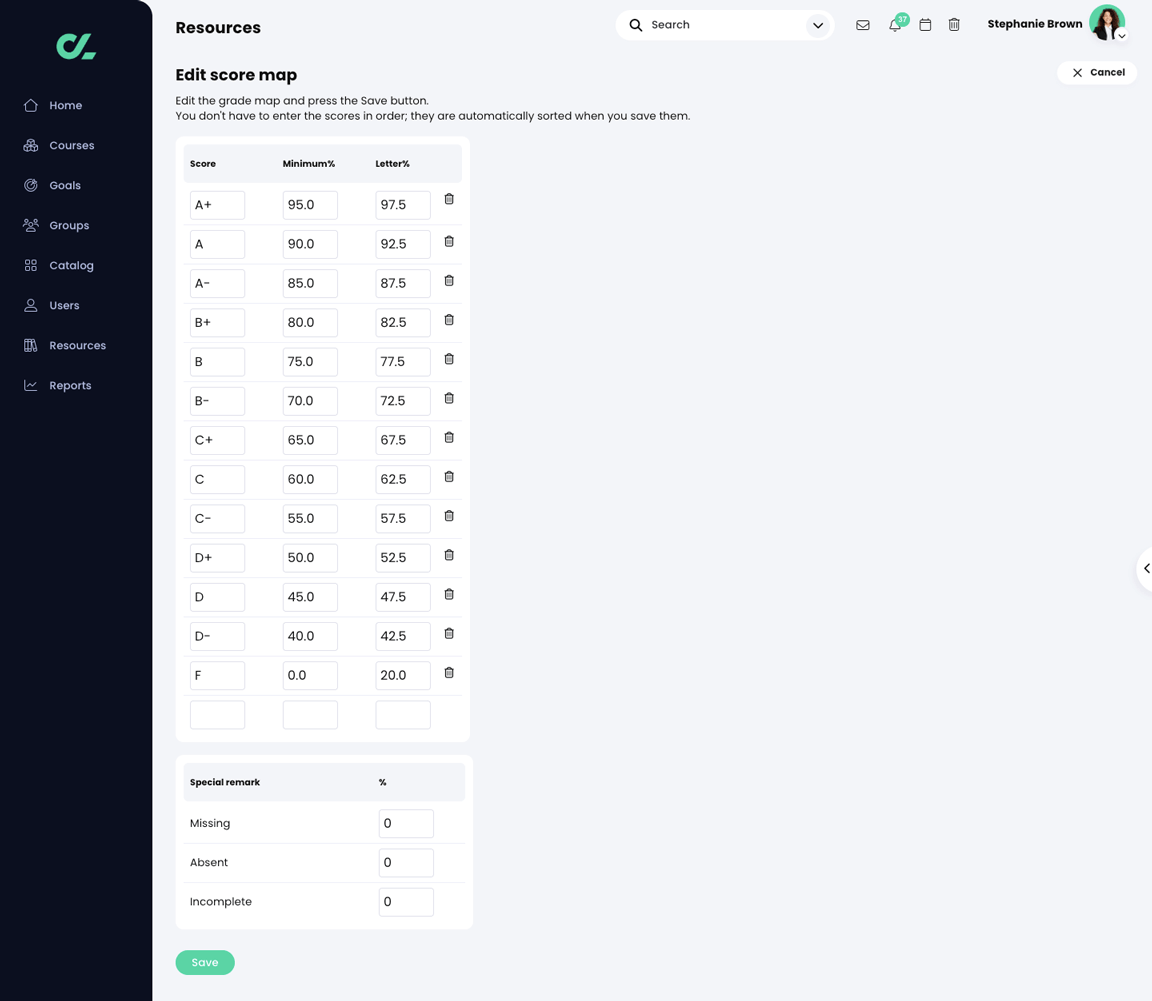Open Resources in the sidebar
This screenshot has height=1001, width=1152.
point(65,345)
